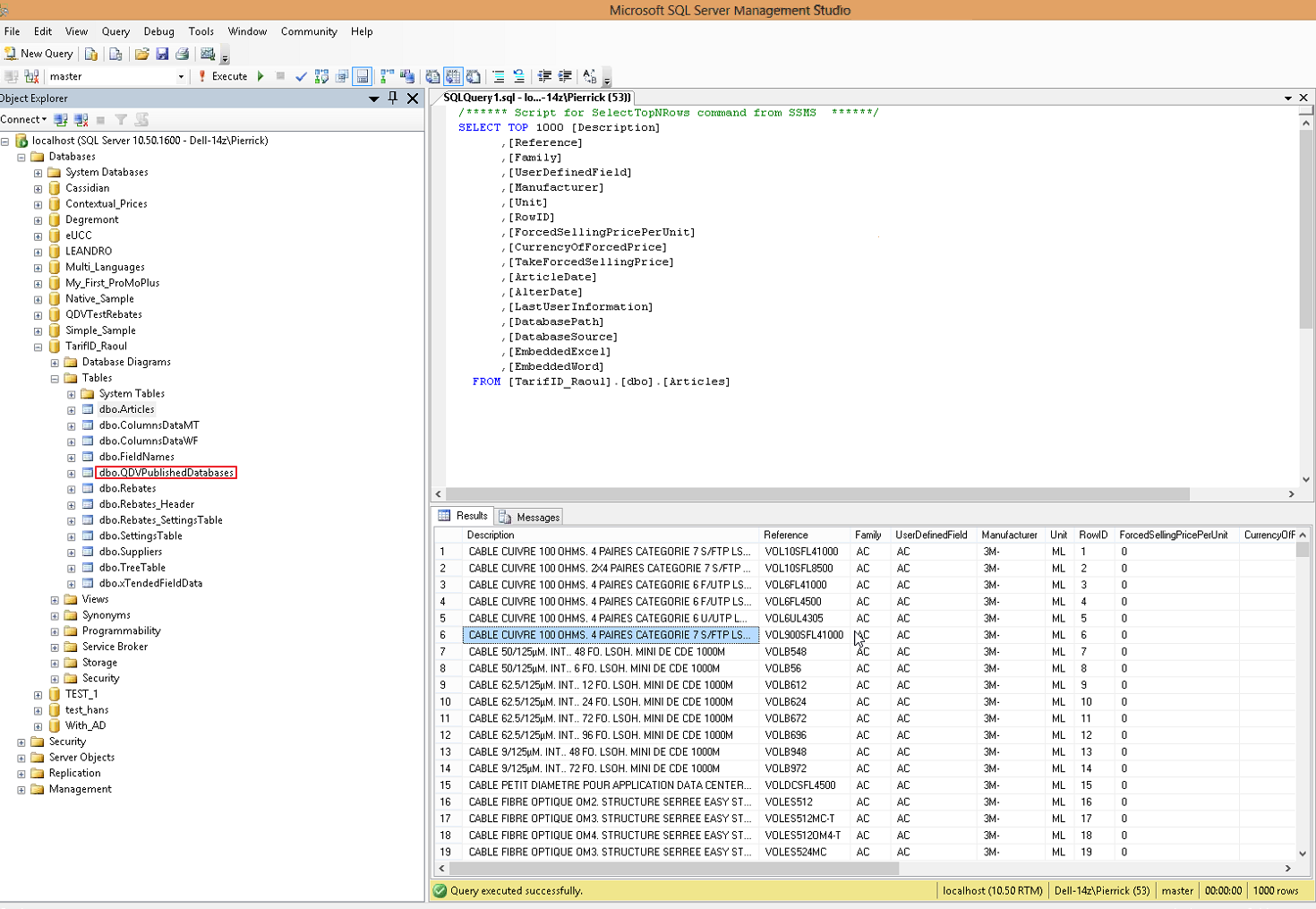Click the Print icon in the toolbar
This screenshot has width=1316, height=909.
[x=183, y=54]
